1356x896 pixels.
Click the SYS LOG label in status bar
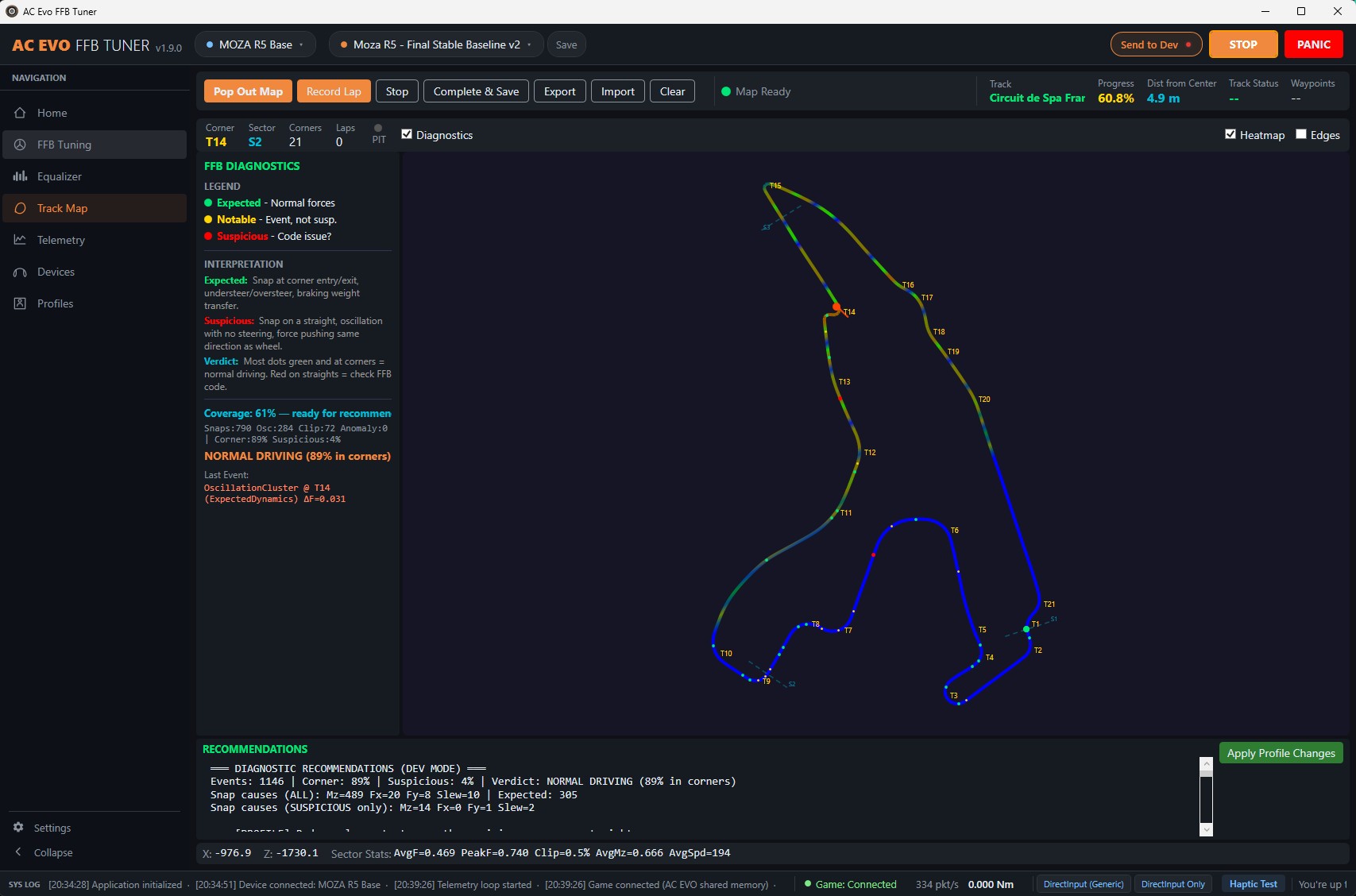(x=24, y=884)
